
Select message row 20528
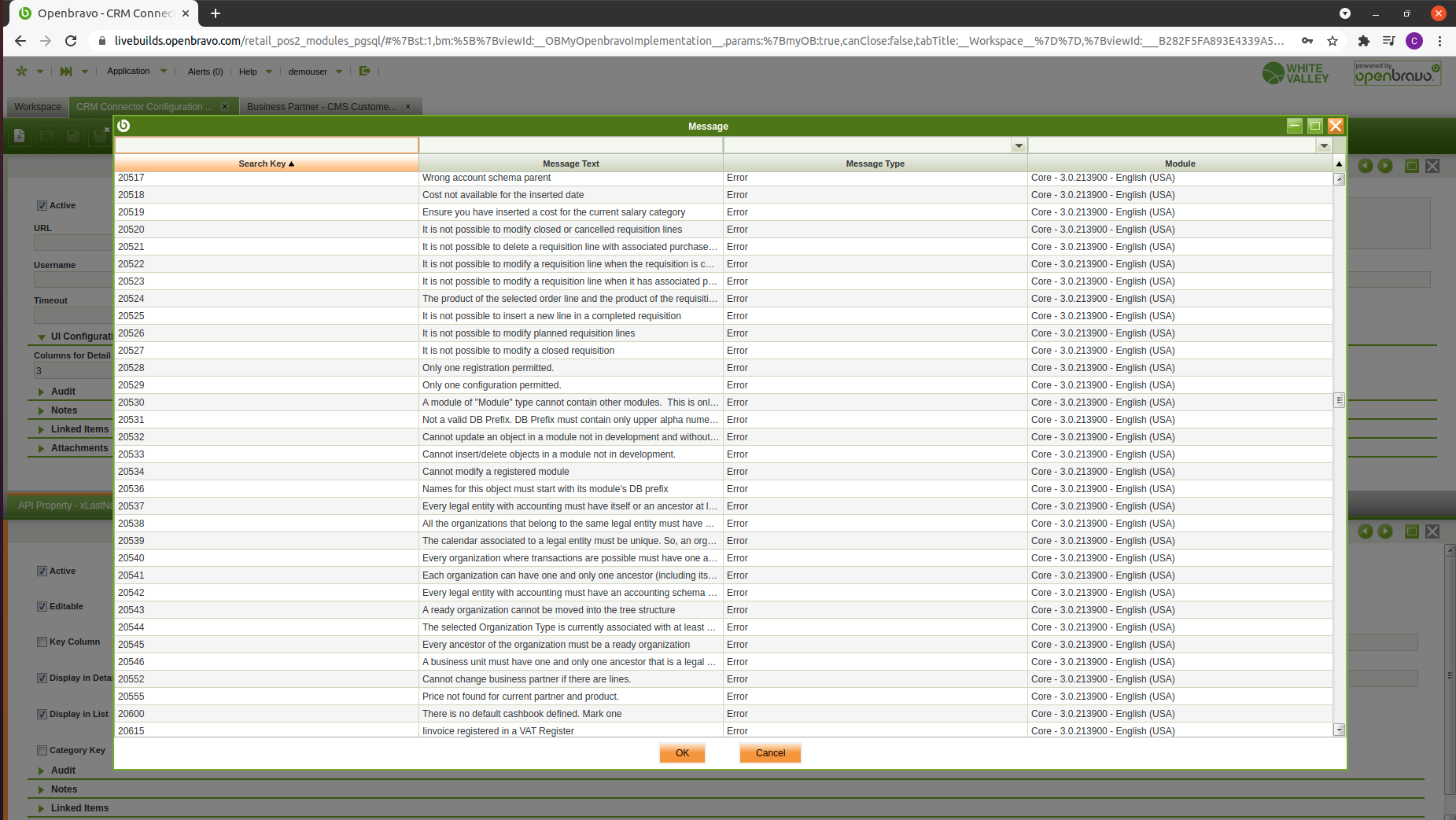click(x=724, y=368)
